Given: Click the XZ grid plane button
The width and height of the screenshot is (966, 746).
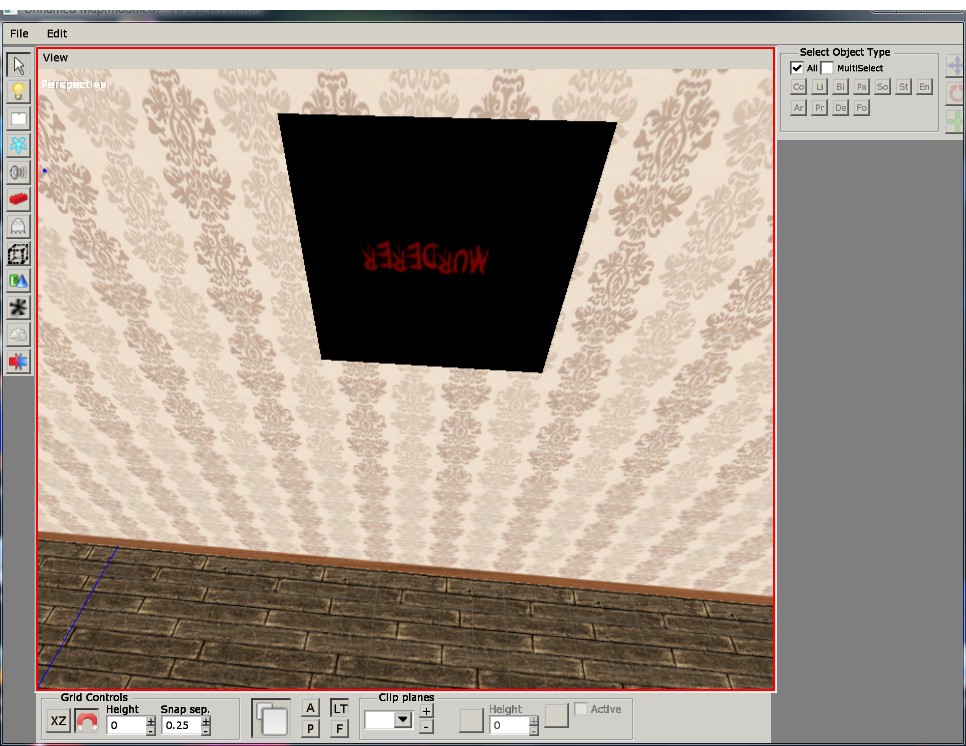Looking at the screenshot, I should click(x=58, y=721).
